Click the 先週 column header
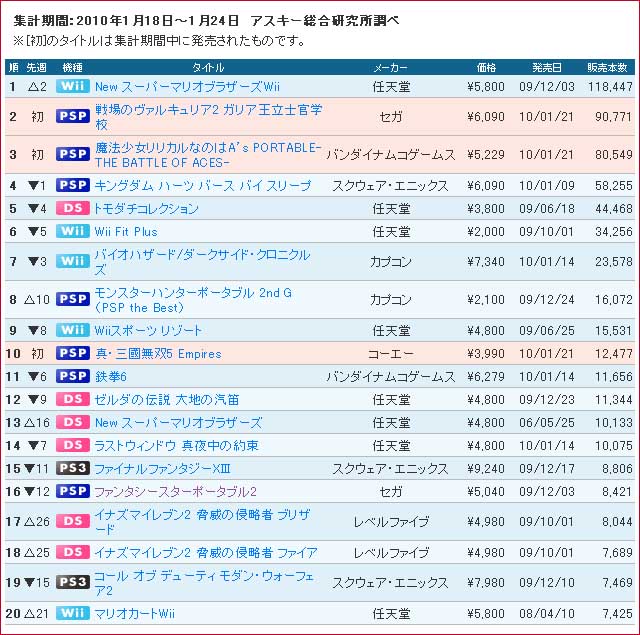 click(x=37, y=67)
